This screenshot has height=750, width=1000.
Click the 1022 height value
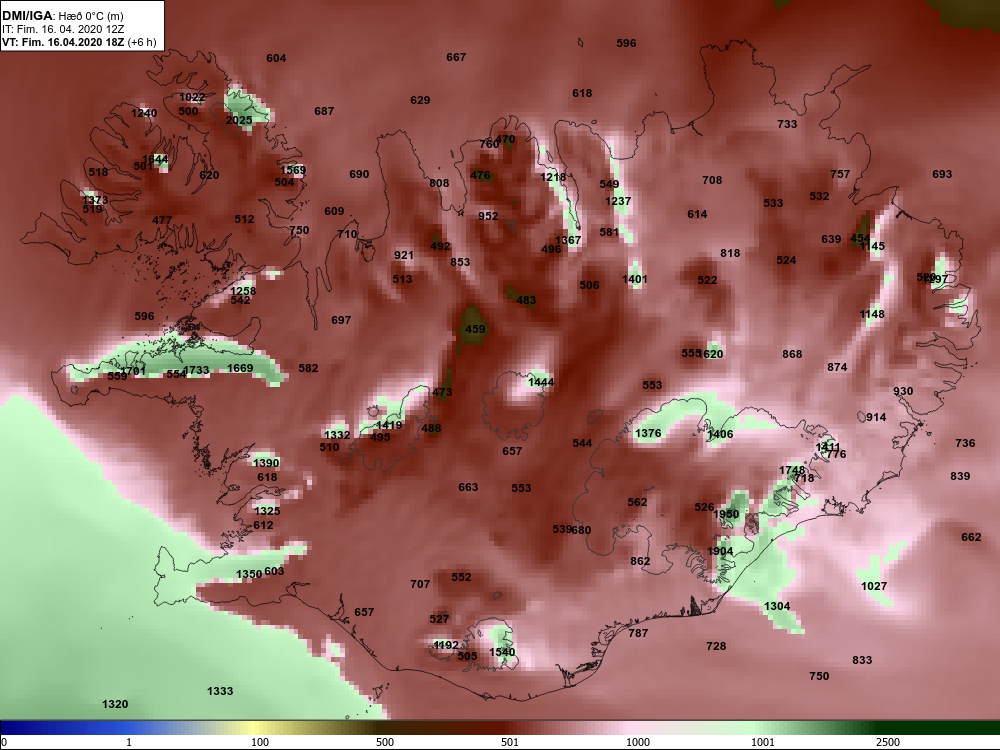pyautogui.click(x=192, y=98)
